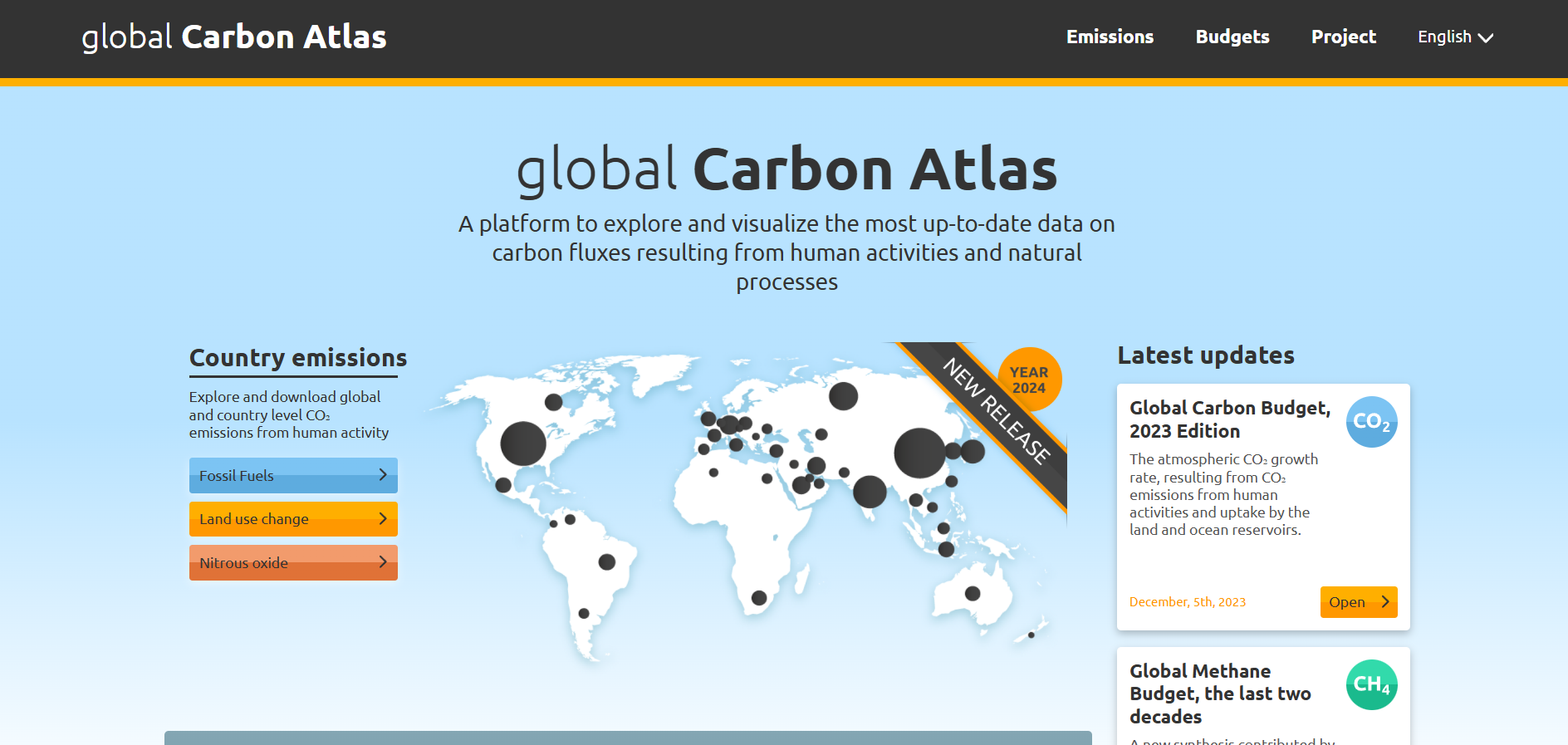
Task: Open the Project menu
Action: (1344, 37)
